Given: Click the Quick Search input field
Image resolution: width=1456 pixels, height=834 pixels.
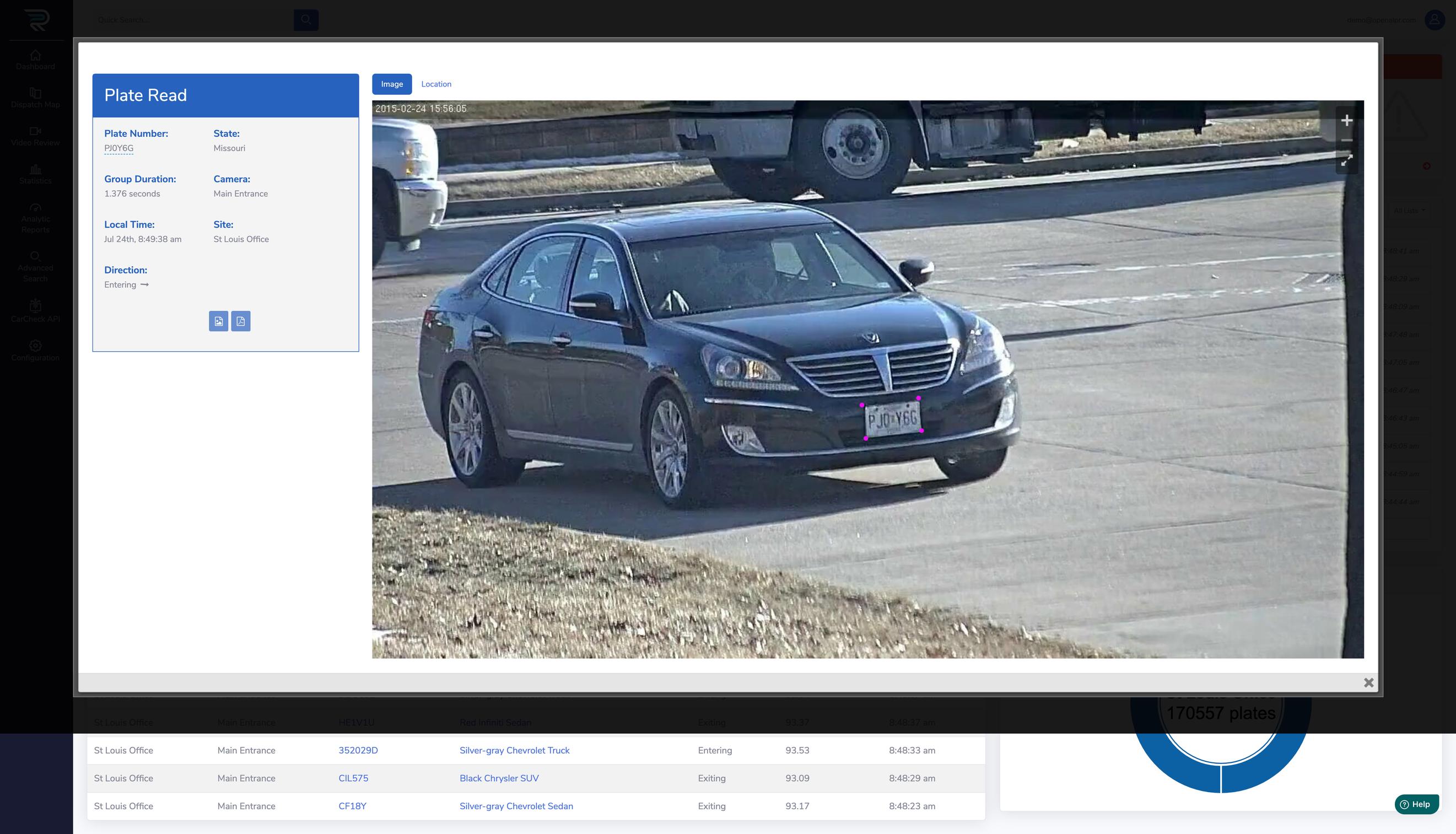Looking at the screenshot, I should (x=193, y=20).
